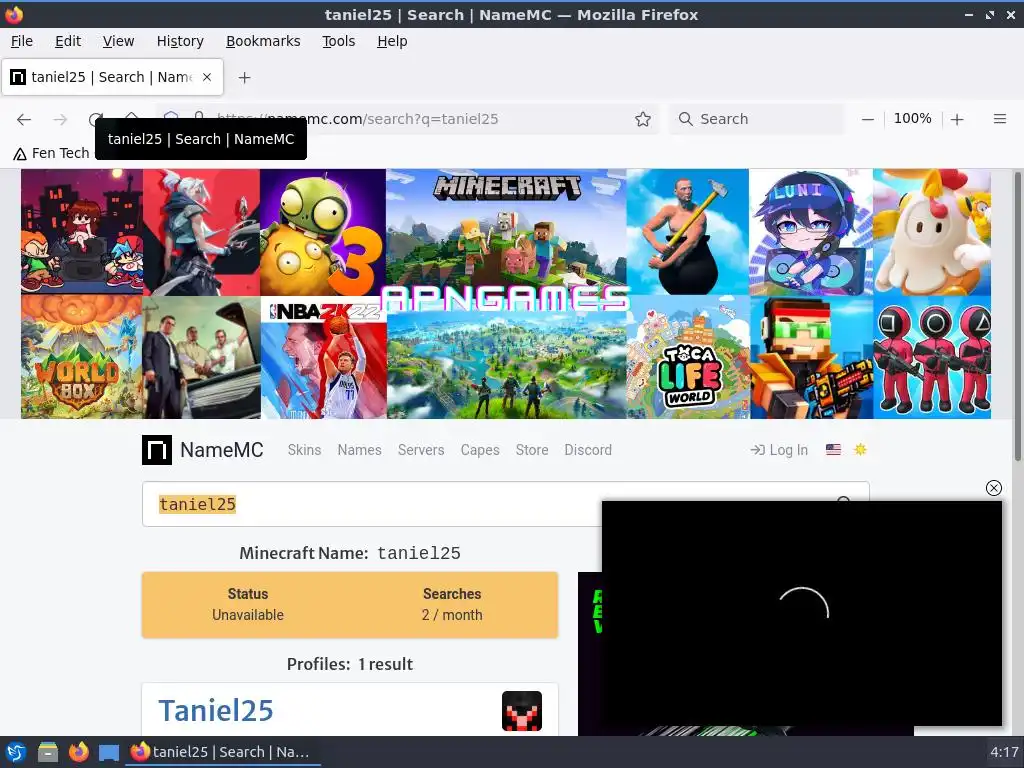This screenshot has height=768, width=1024.
Task: Go back with the browser back arrow
Action: click(24, 120)
